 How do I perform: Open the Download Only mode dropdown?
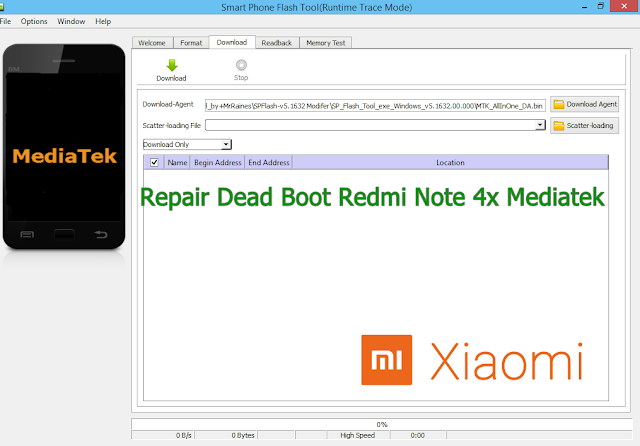[187, 144]
